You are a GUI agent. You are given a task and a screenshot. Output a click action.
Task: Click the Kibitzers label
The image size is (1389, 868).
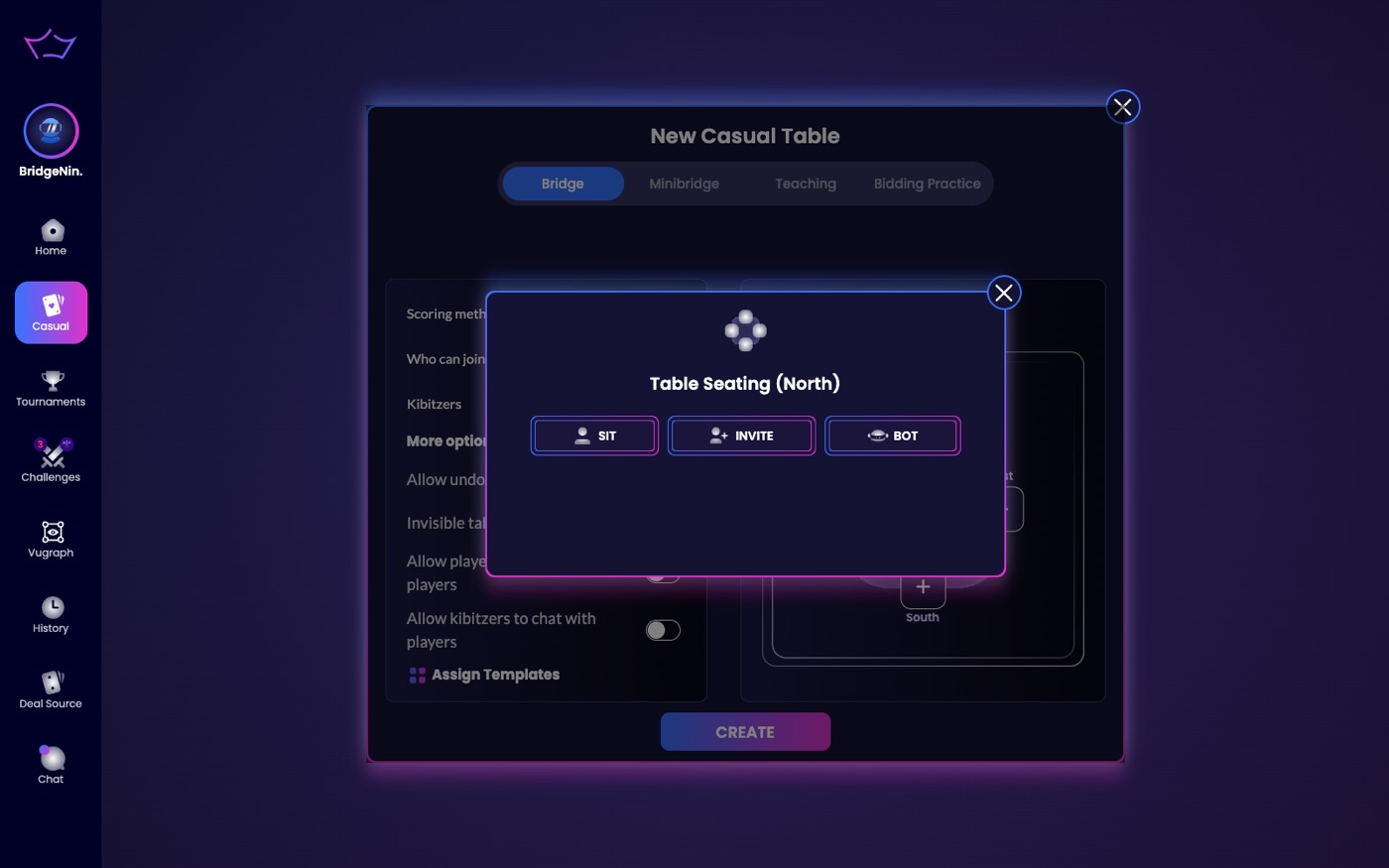pos(434,405)
